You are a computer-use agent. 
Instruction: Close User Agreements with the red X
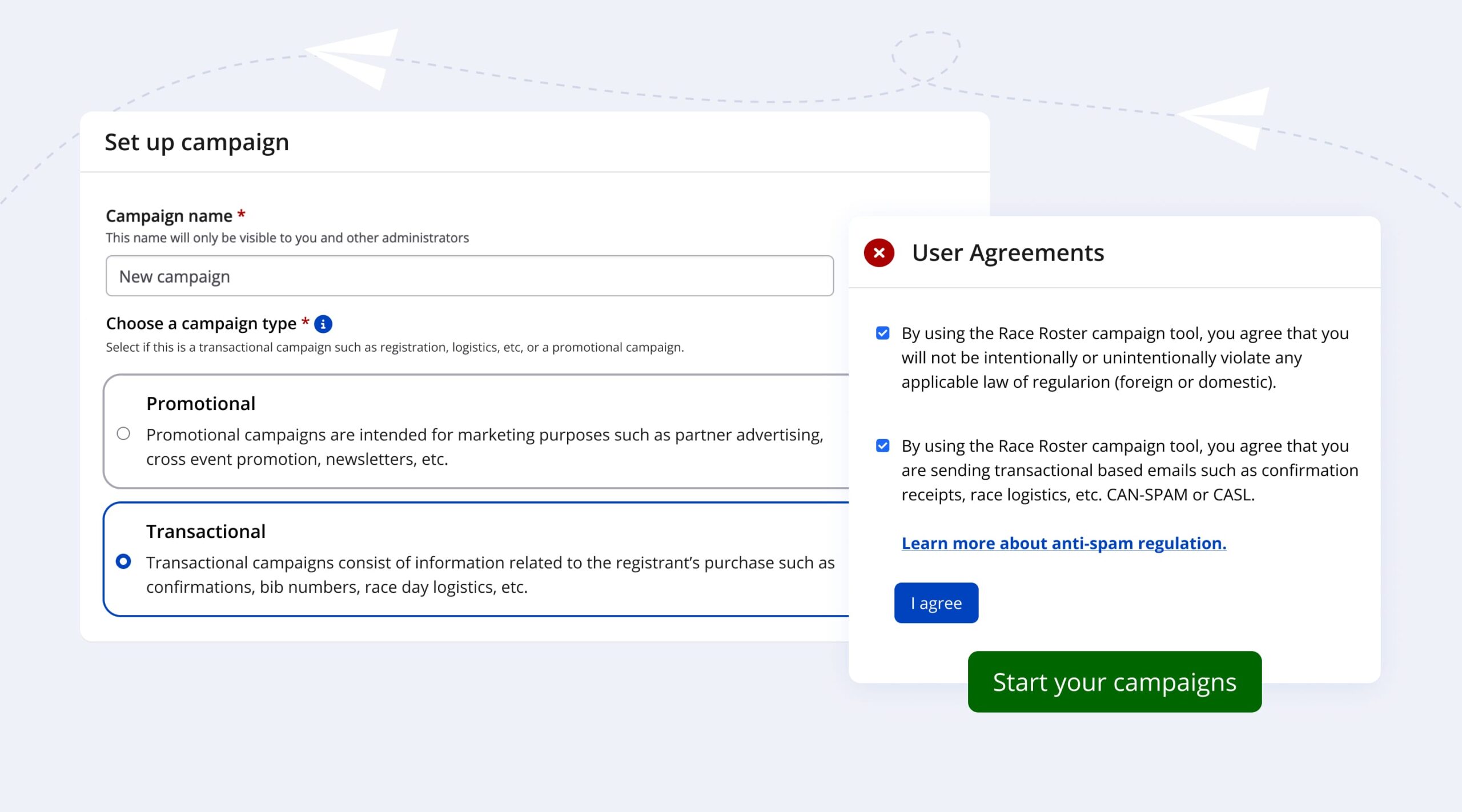tap(879, 253)
